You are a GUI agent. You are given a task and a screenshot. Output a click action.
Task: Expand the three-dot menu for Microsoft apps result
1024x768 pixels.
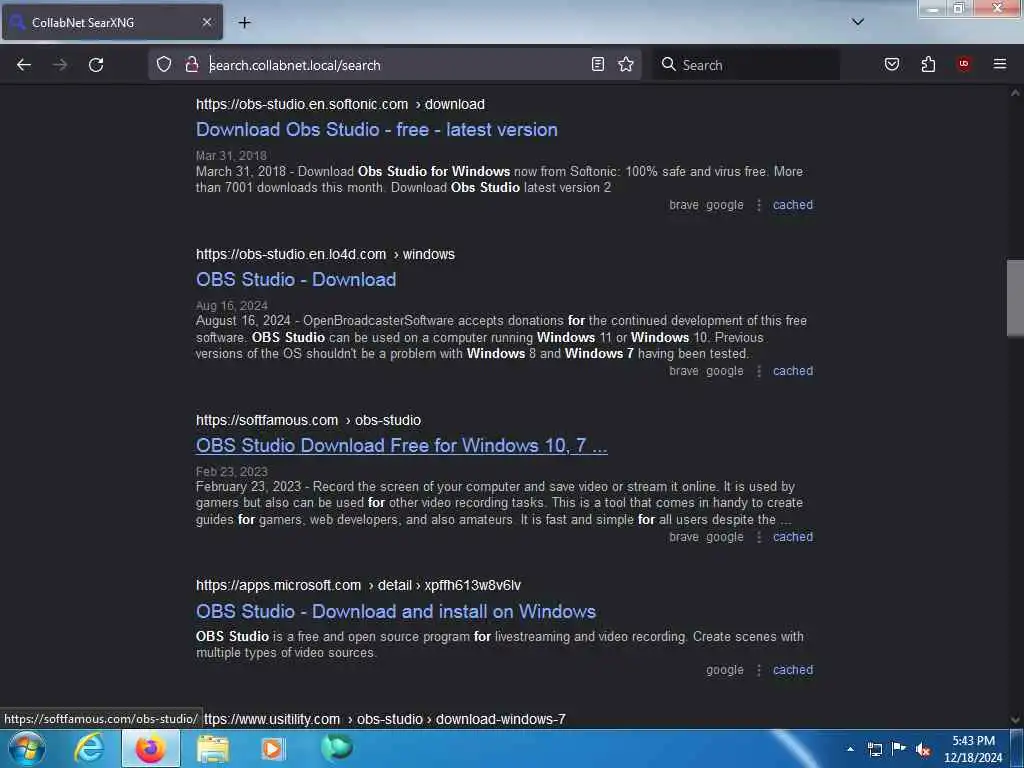759,670
